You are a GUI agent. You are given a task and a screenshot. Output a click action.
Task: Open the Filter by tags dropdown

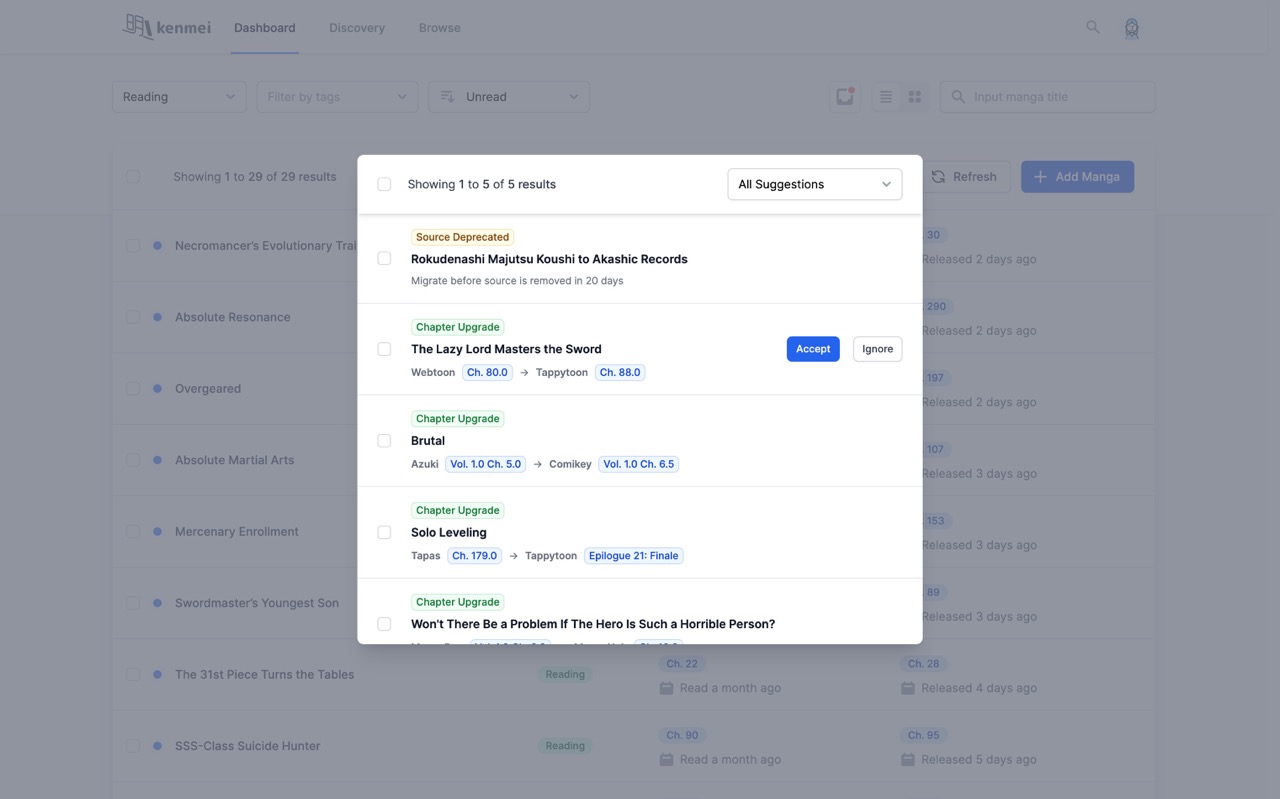click(336, 97)
